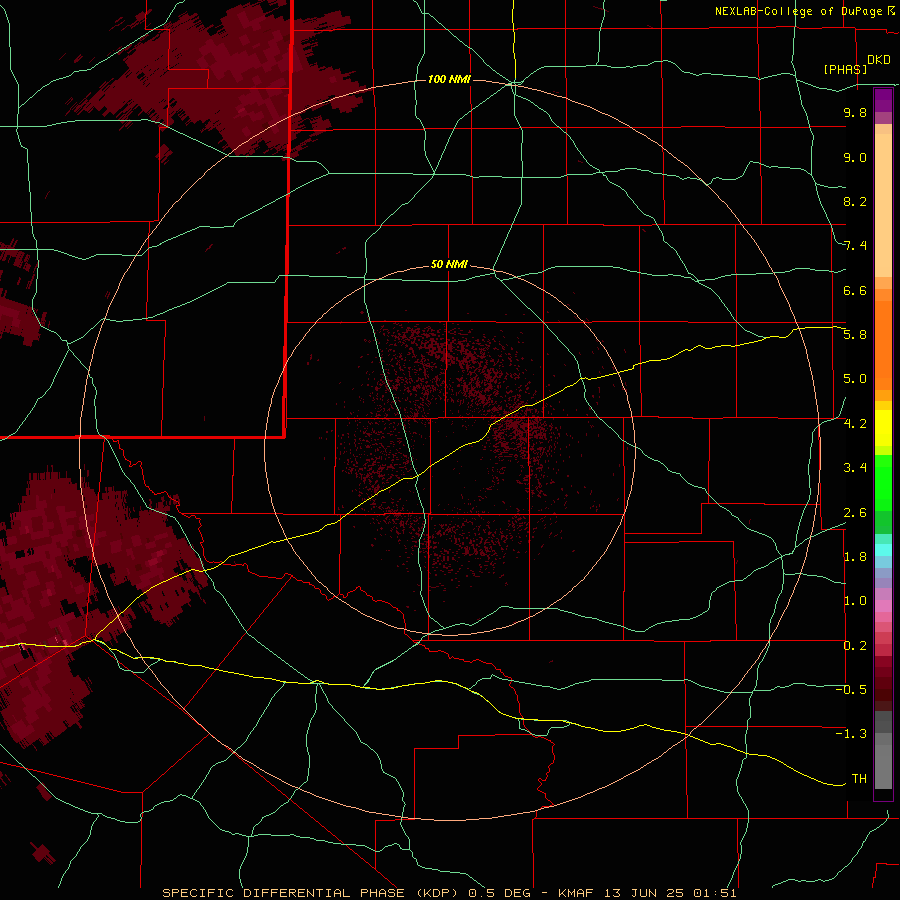
Task: Click the 50 NMI range ring label
Action: 449,264
